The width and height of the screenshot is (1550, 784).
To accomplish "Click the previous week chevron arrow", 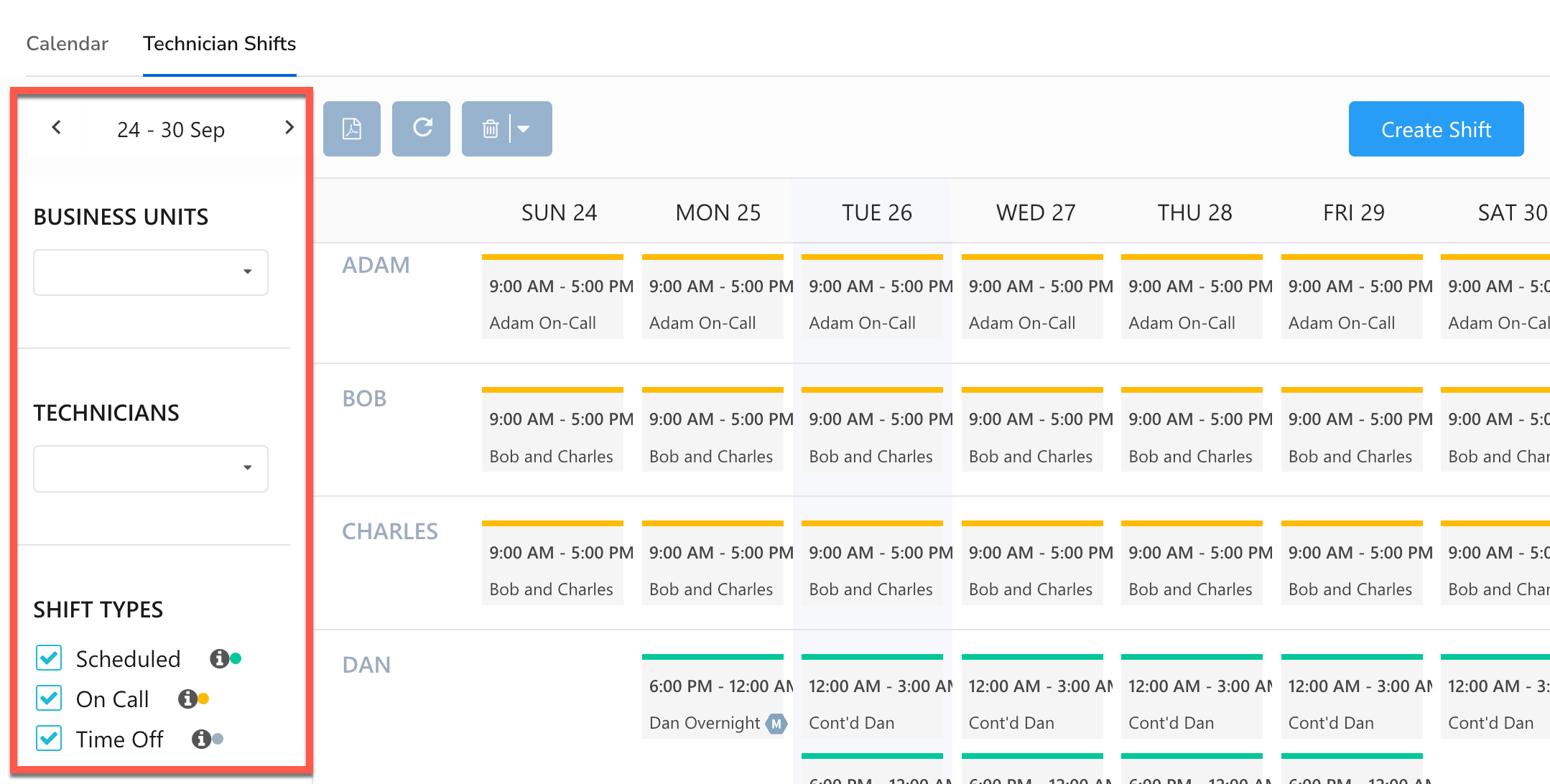I will (x=57, y=127).
